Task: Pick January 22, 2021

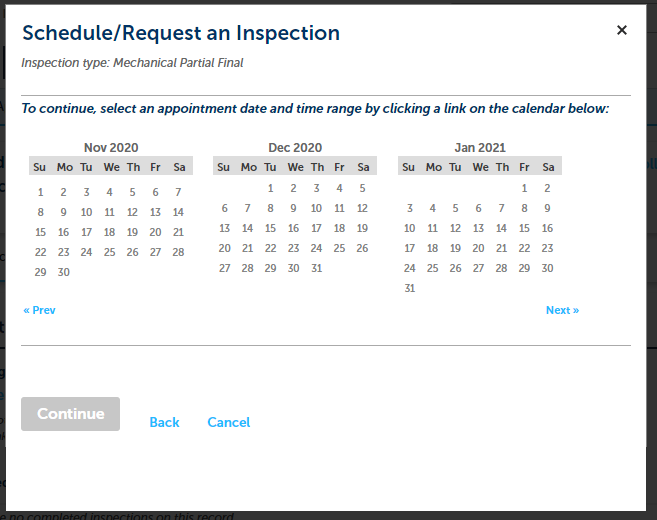Action: tap(524, 248)
